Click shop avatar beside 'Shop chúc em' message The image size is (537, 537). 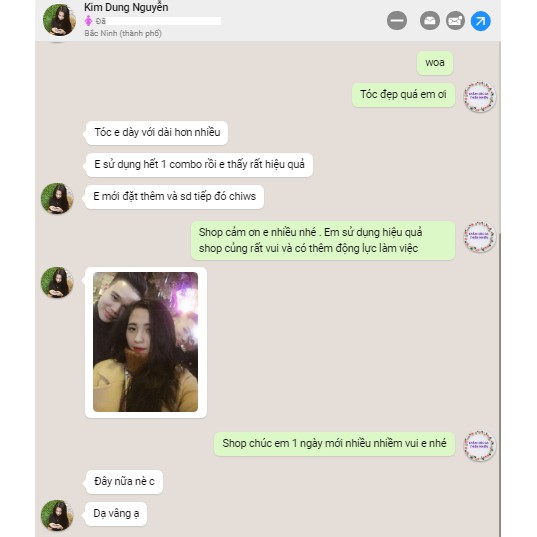click(479, 446)
